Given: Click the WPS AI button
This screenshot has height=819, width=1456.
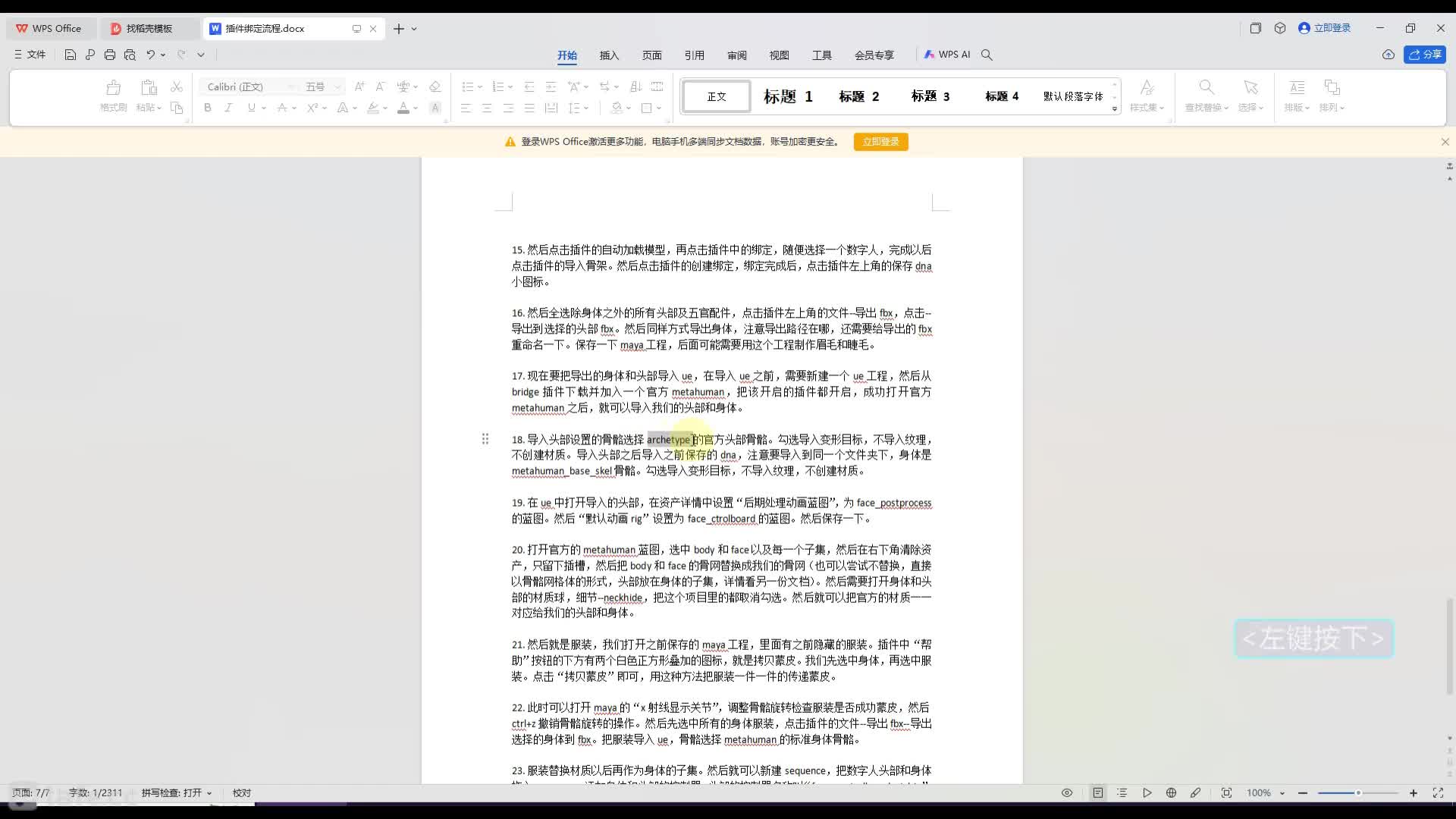Looking at the screenshot, I should point(947,55).
